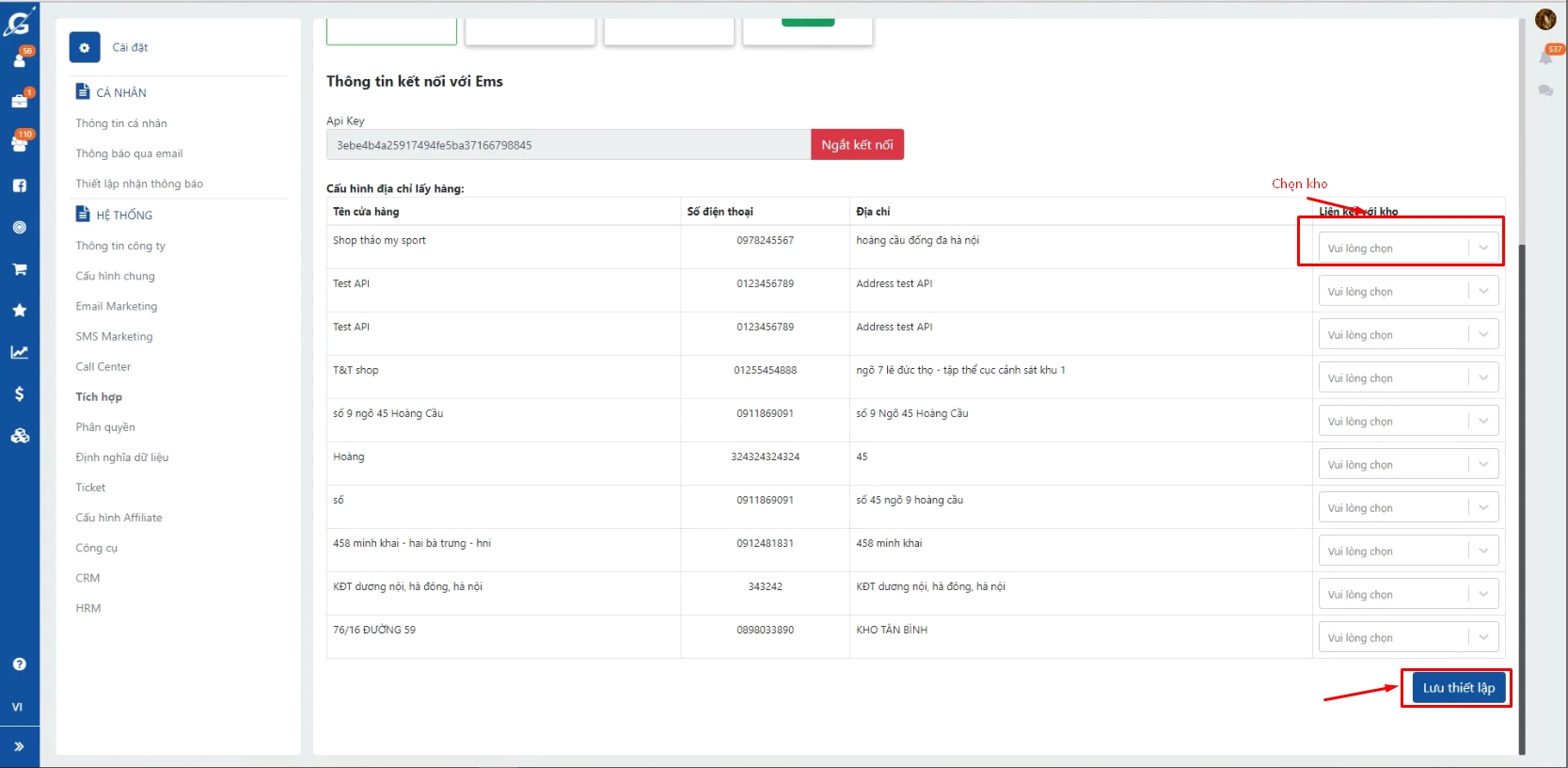
Task: Expand warehouse dropdown for KHO TÂN BÌNH
Action: coord(1407,638)
